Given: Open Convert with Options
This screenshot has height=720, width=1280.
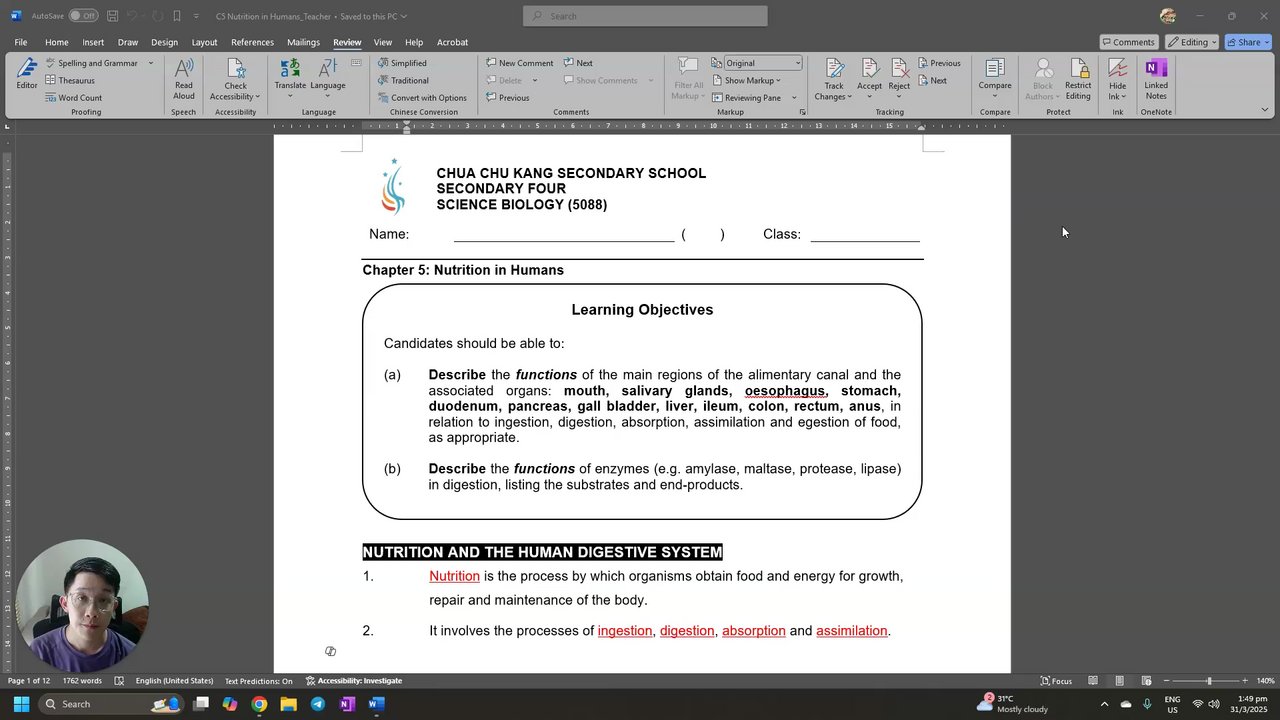Looking at the screenshot, I should coord(422,98).
